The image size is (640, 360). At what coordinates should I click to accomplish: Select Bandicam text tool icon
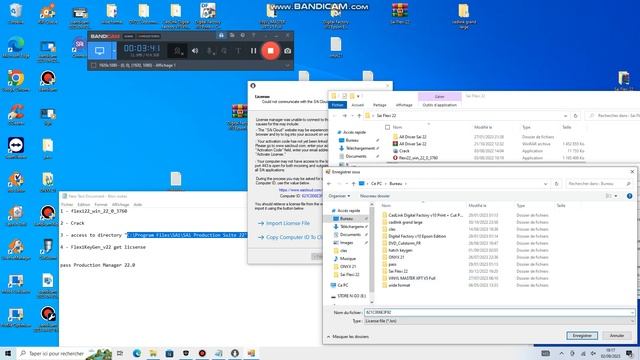click(238, 51)
